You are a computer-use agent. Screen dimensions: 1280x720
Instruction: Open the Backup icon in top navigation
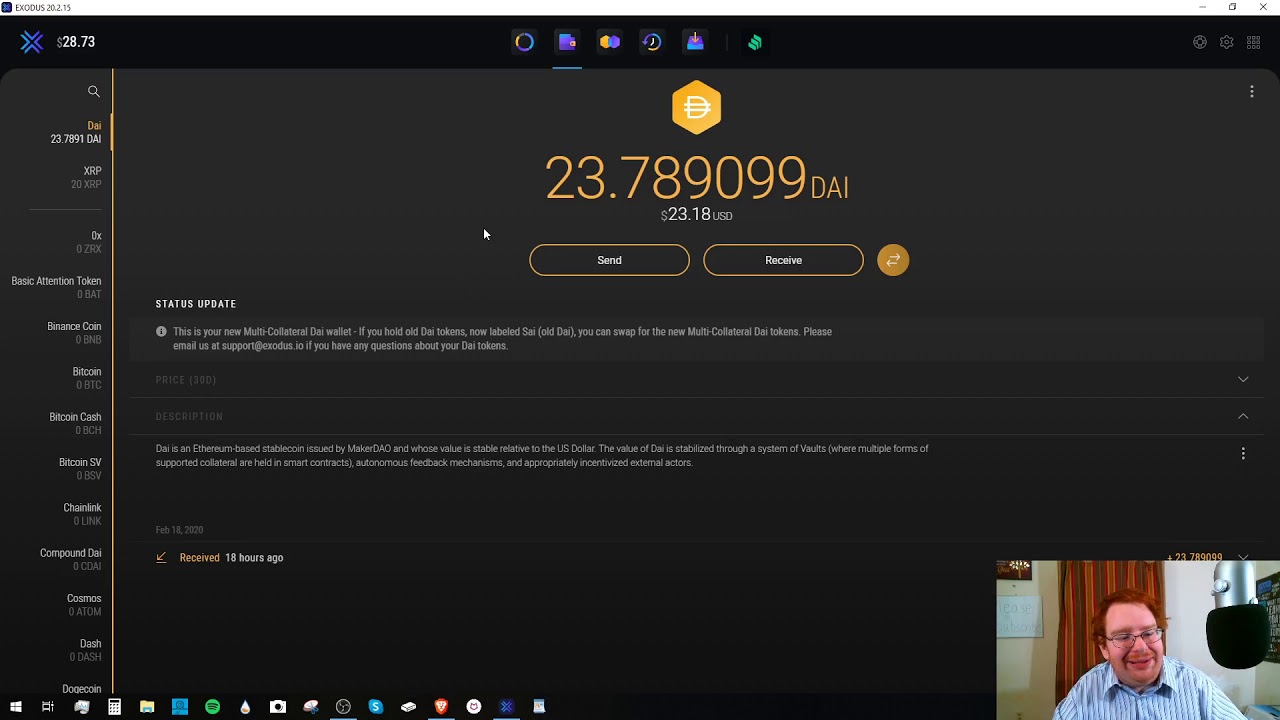click(695, 42)
